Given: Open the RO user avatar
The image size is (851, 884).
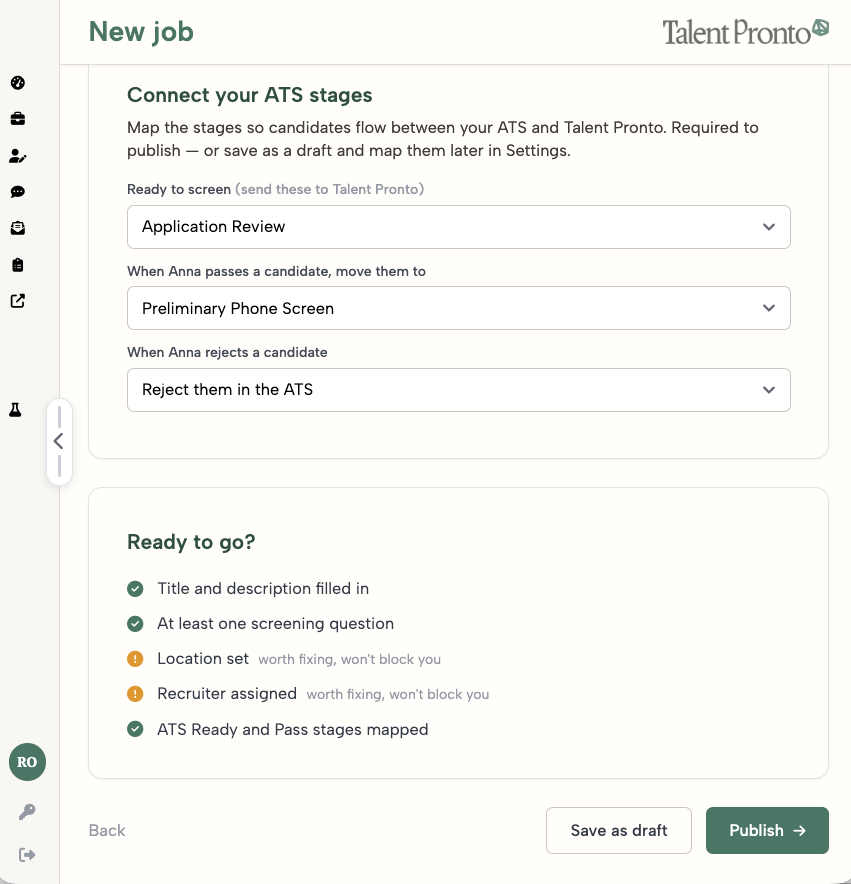Looking at the screenshot, I should (27, 762).
